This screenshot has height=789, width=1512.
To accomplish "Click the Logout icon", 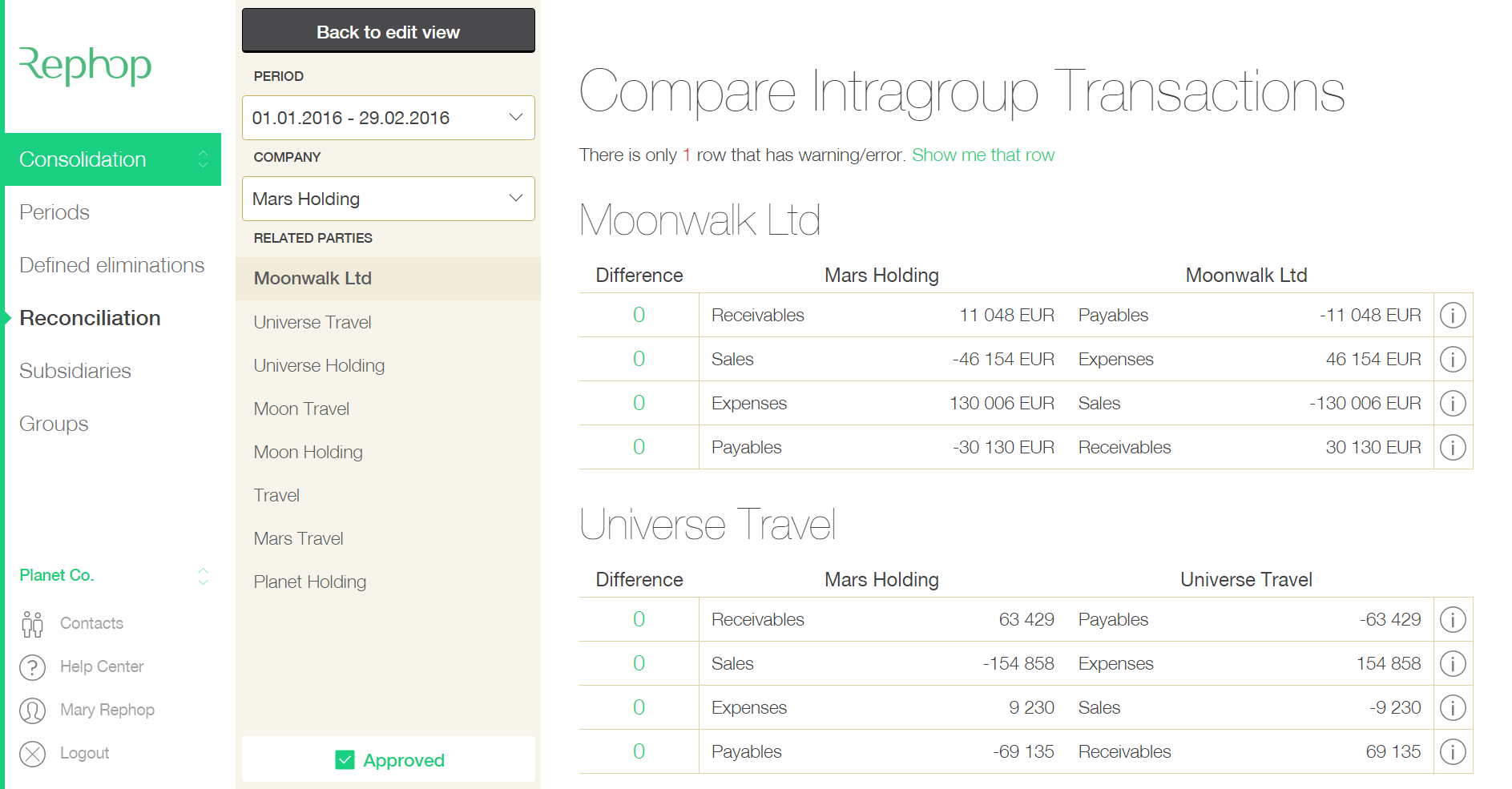I will (x=32, y=753).
